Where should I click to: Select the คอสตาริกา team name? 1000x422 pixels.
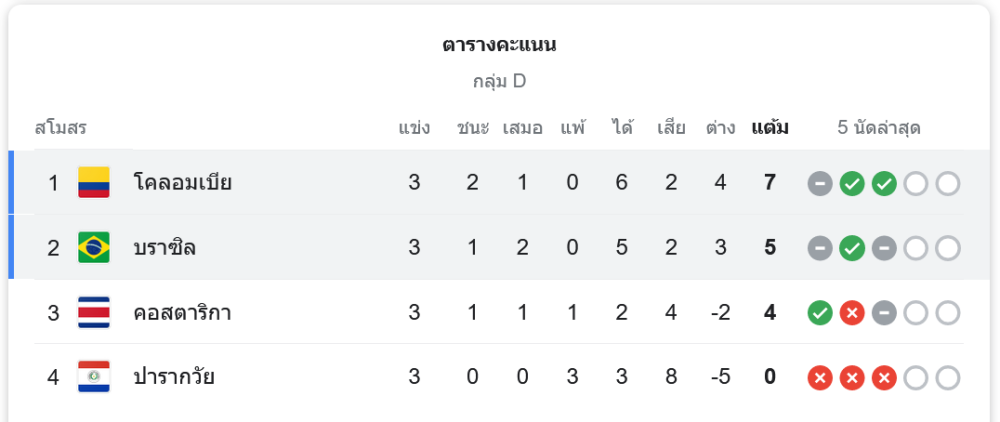(182, 312)
